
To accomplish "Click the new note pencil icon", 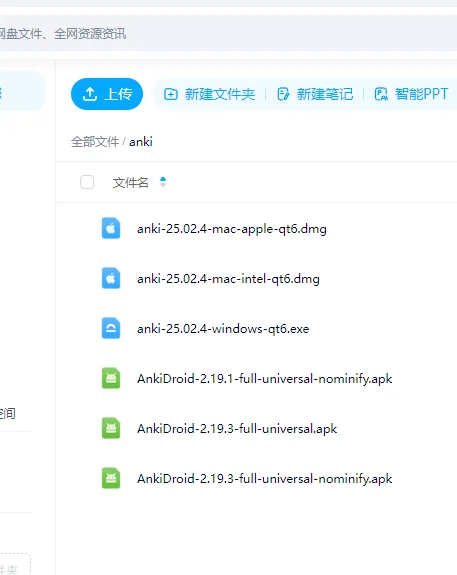I will [283, 94].
